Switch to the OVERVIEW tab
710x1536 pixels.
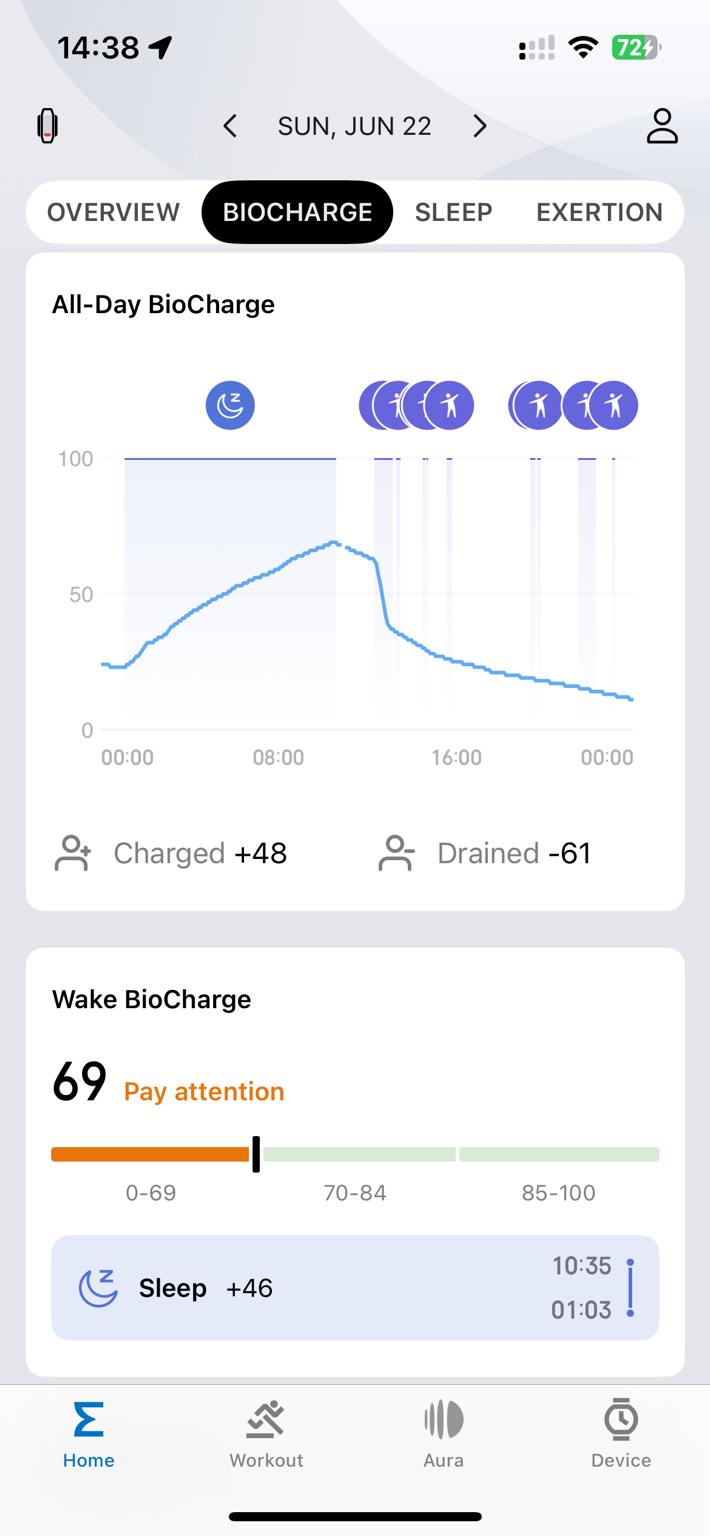point(113,212)
